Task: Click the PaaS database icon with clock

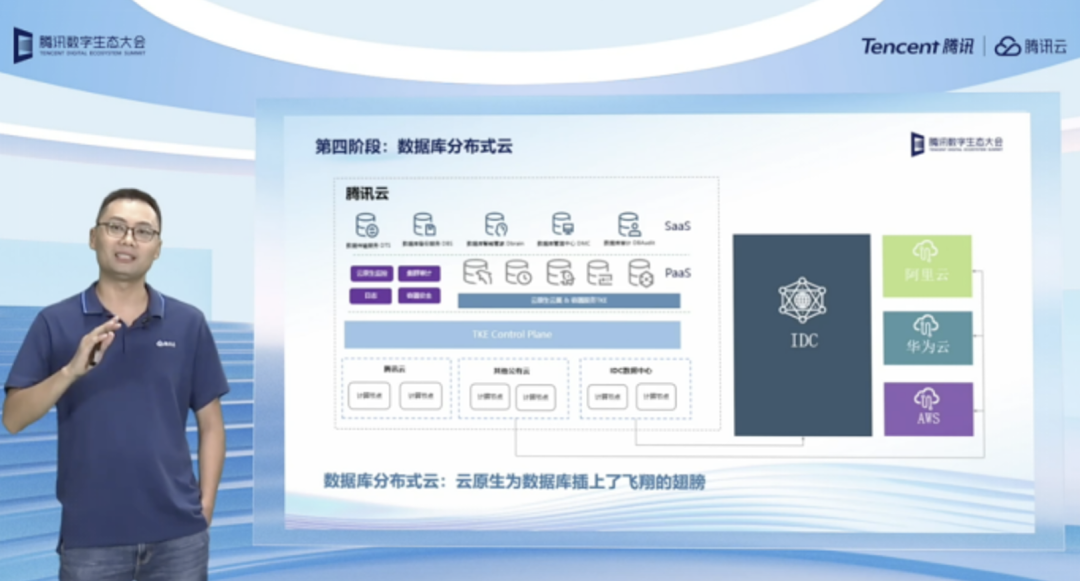Action: coord(518,273)
